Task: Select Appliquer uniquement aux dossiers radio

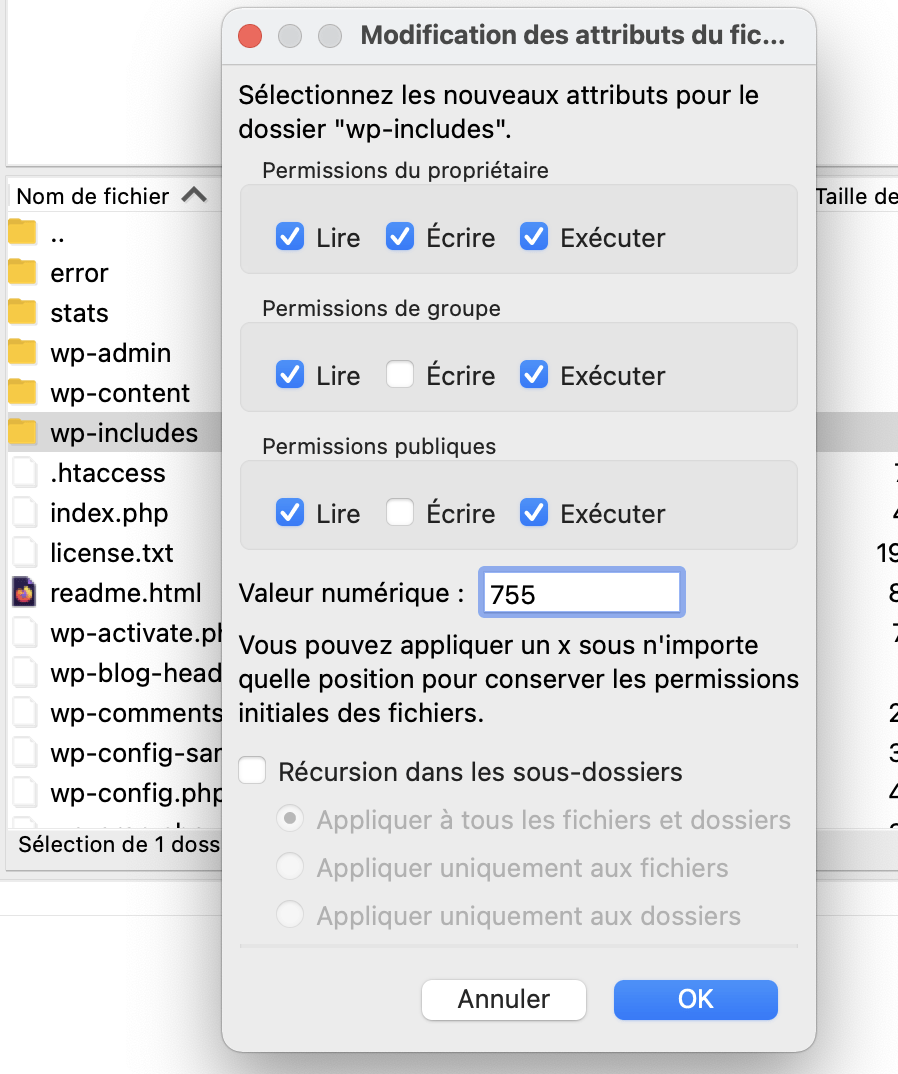Action: 290,915
